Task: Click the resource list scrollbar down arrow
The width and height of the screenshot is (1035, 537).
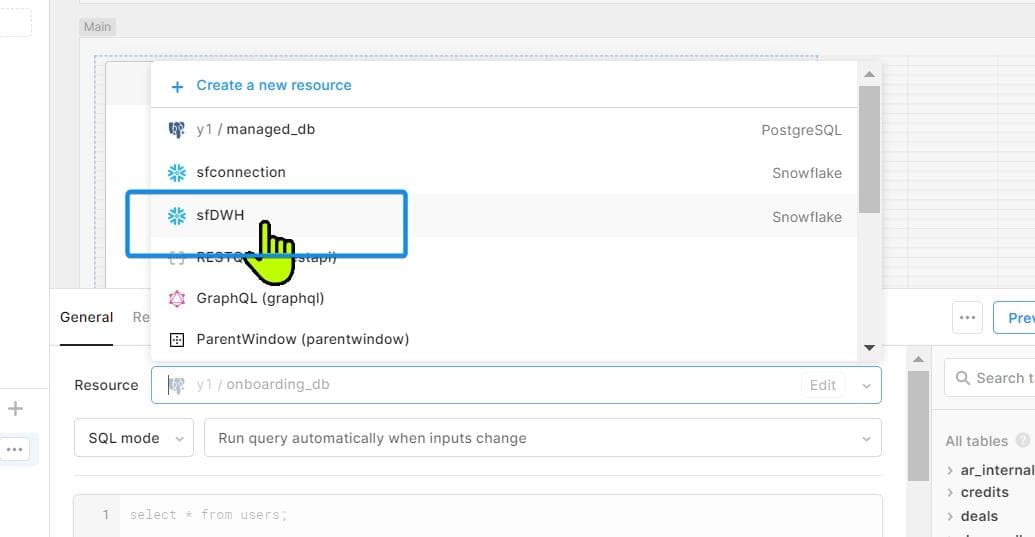Action: point(869,348)
